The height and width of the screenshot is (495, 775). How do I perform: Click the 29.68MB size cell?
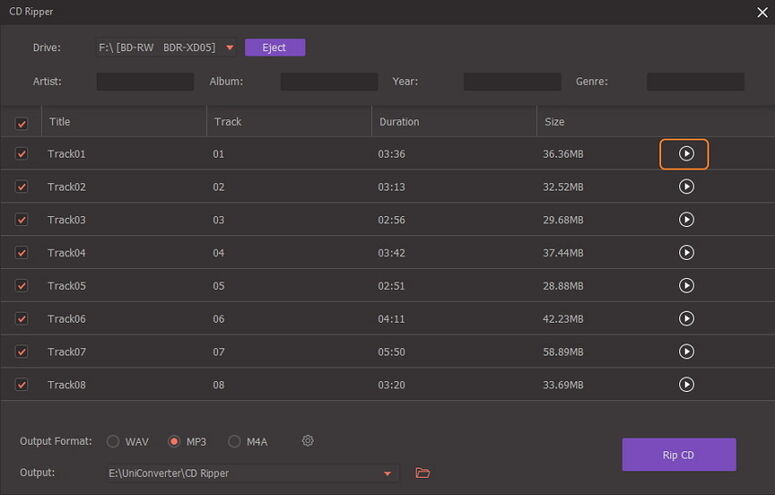click(563, 220)
